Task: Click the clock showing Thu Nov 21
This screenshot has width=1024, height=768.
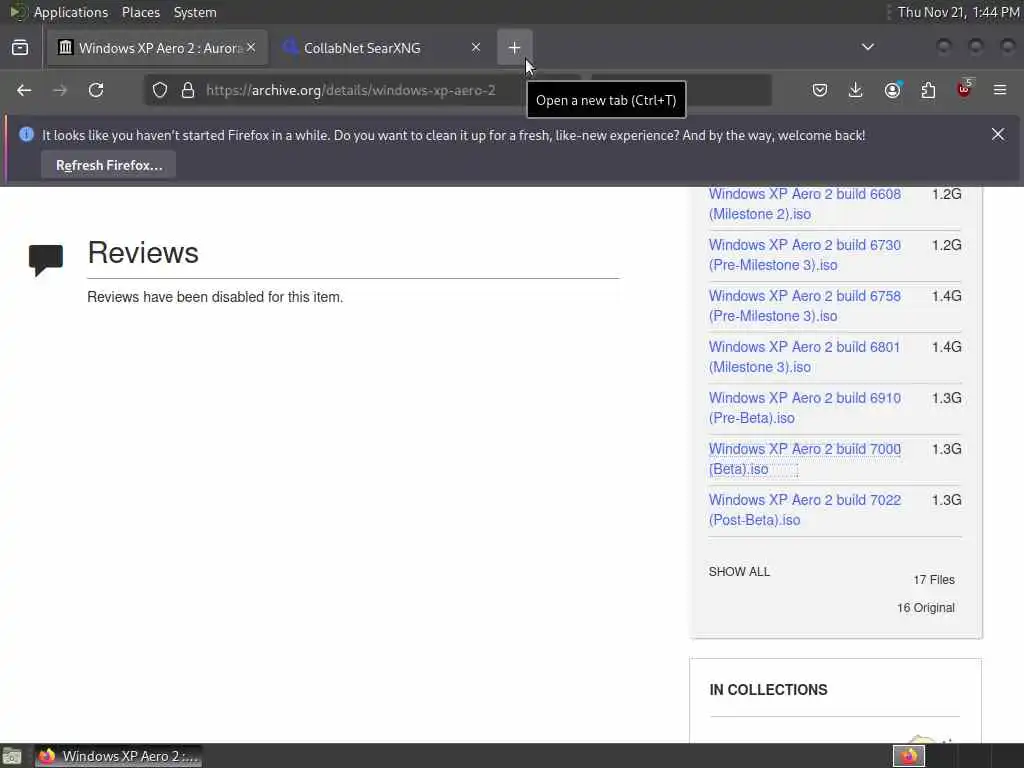Action: (957, 12)
